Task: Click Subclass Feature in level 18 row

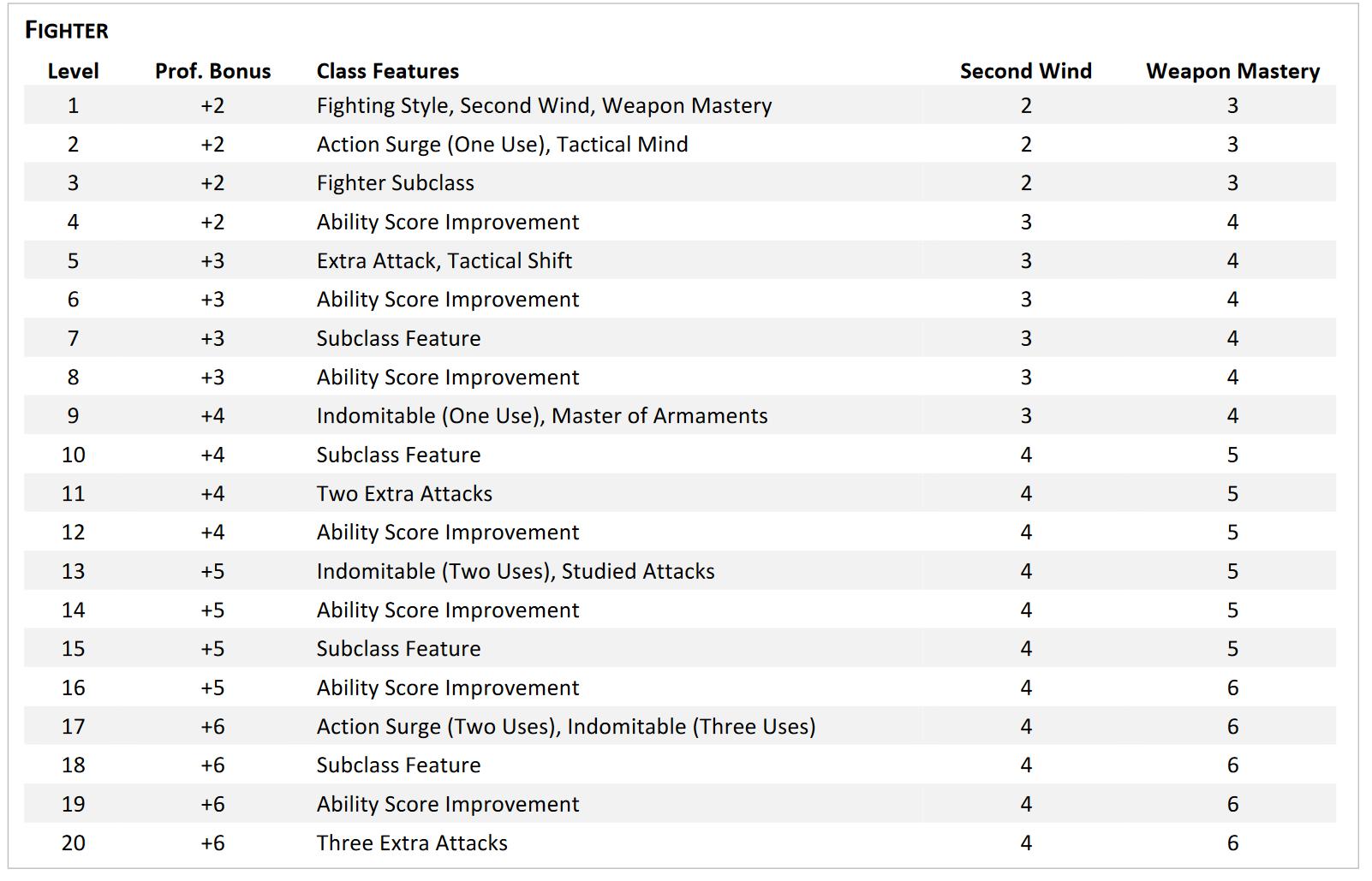Action: [x=398, y=765]
